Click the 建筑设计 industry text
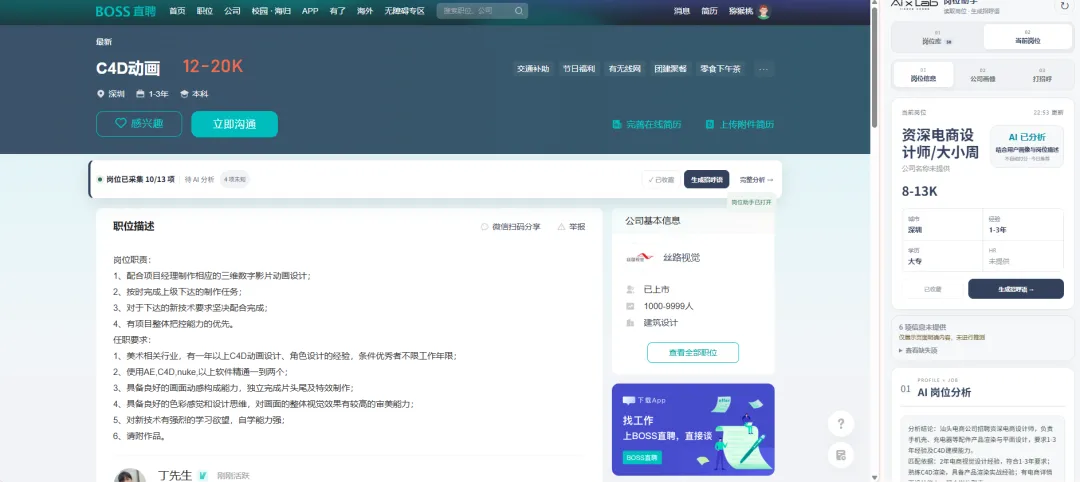 [661, 323]
